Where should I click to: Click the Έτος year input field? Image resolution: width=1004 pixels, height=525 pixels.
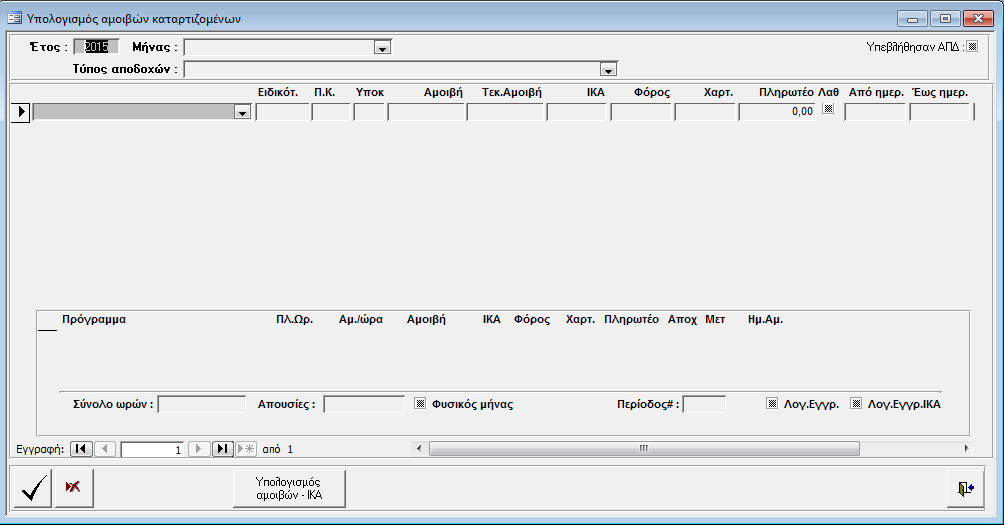click(x=102, y=46)
